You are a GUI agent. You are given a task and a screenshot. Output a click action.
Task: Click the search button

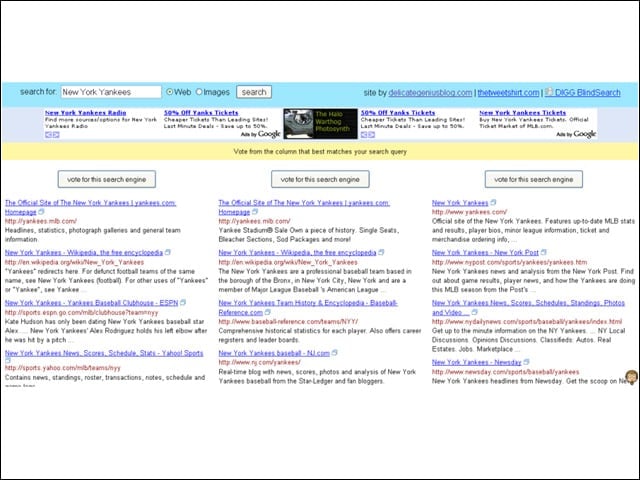pyautogui.click(x=254, y=92)
